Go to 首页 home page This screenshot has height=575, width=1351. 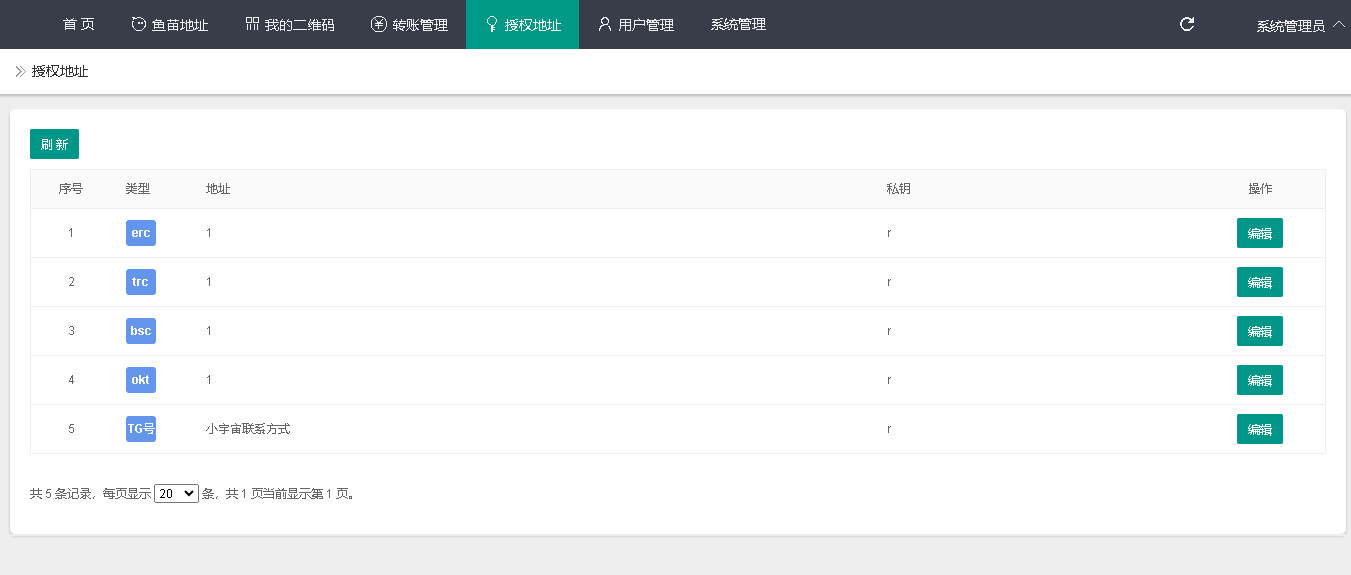pos(79,24)
